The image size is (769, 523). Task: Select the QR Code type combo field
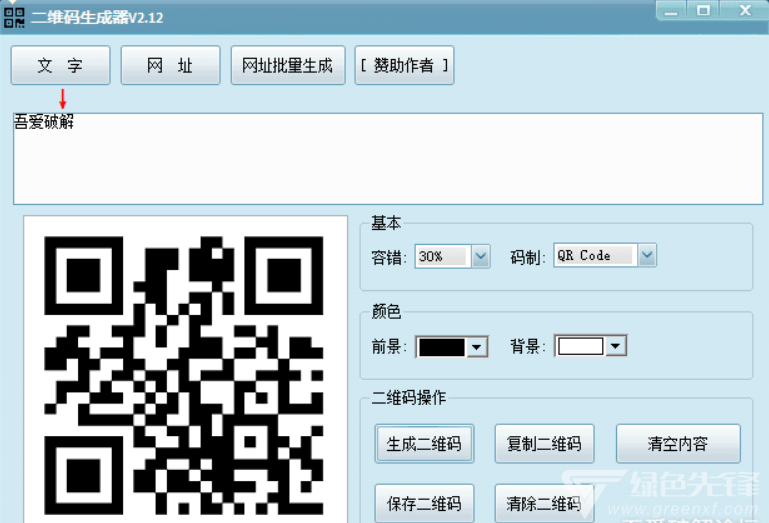595,255
